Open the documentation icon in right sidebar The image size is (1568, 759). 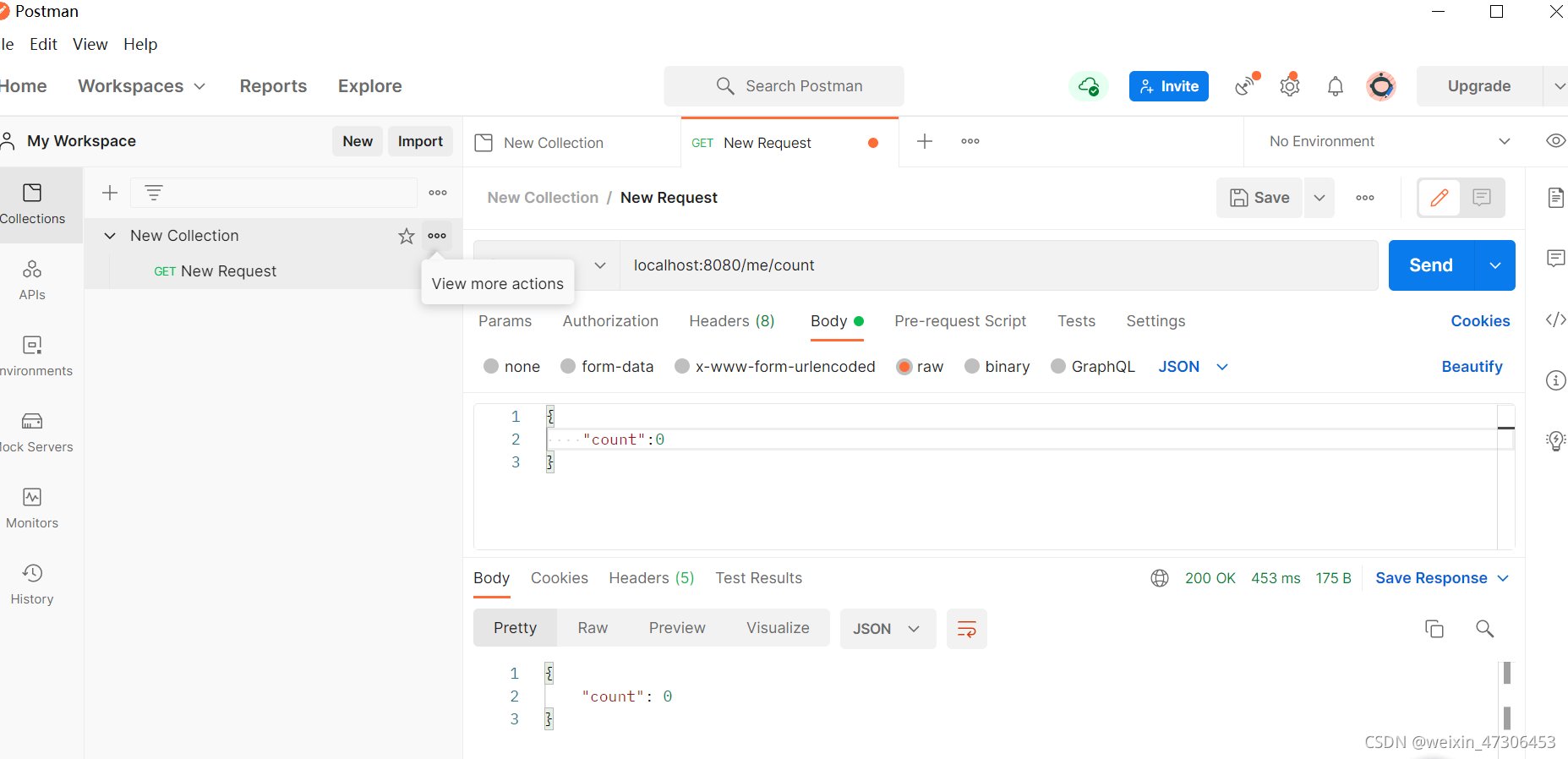pos(1555,198)
